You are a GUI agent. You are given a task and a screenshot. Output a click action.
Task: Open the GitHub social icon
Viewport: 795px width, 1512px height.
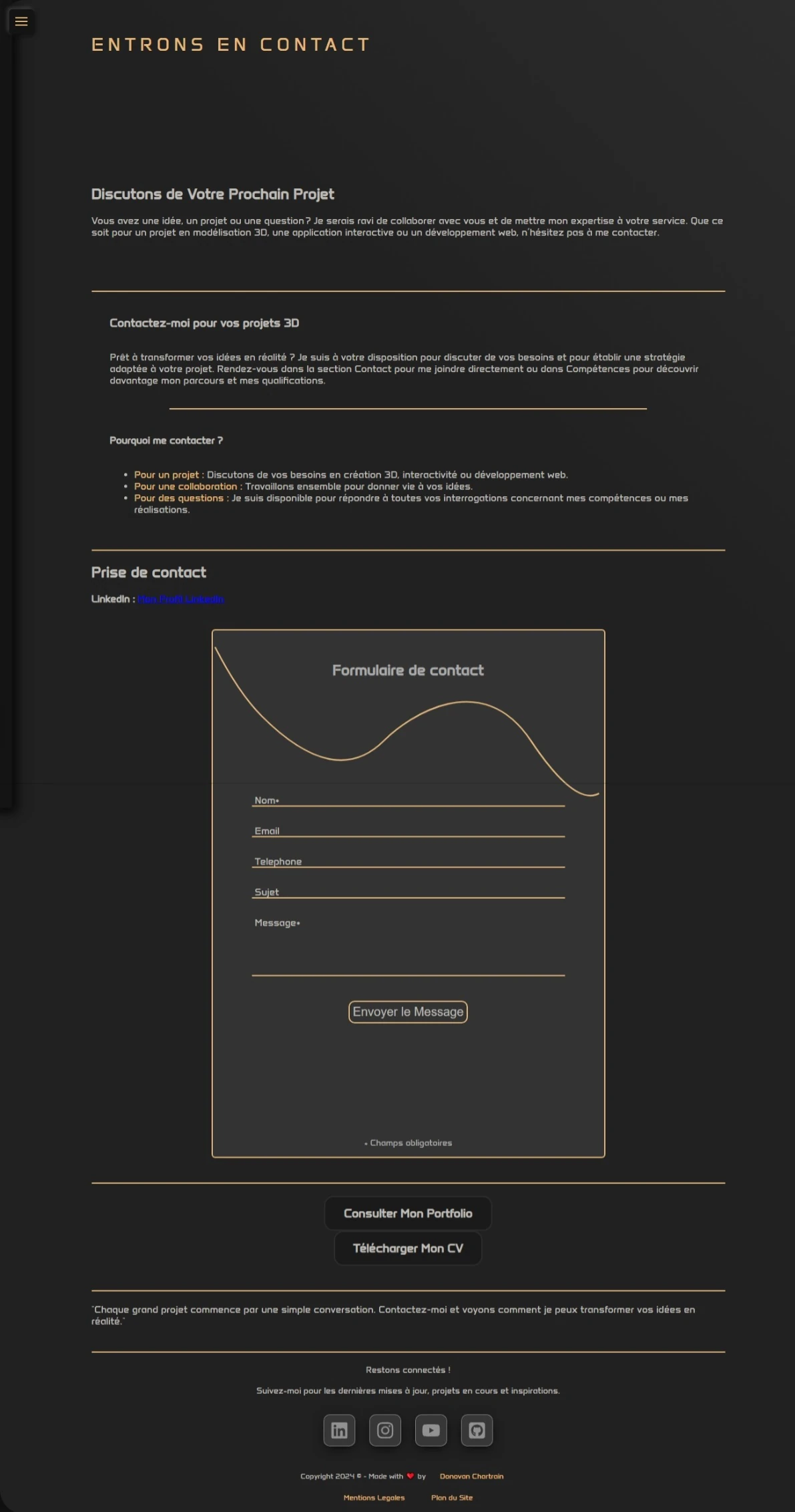[x=477, y=1430]
